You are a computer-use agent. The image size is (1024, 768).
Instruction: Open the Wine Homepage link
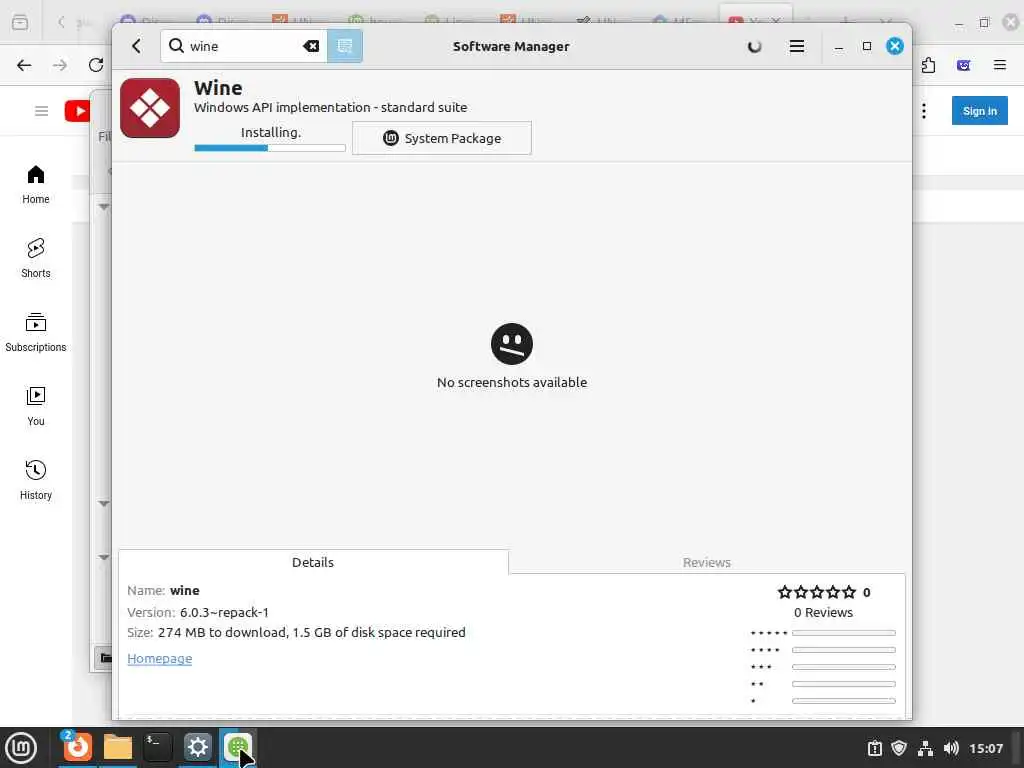tap(159, 659)
